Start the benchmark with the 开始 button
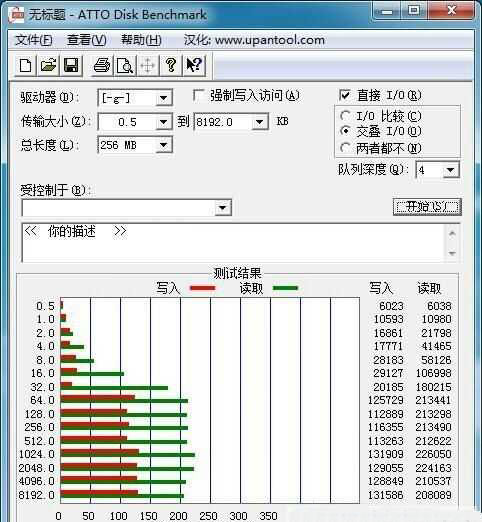The width and height of the screenshot is (482, 522). point(427,207)
